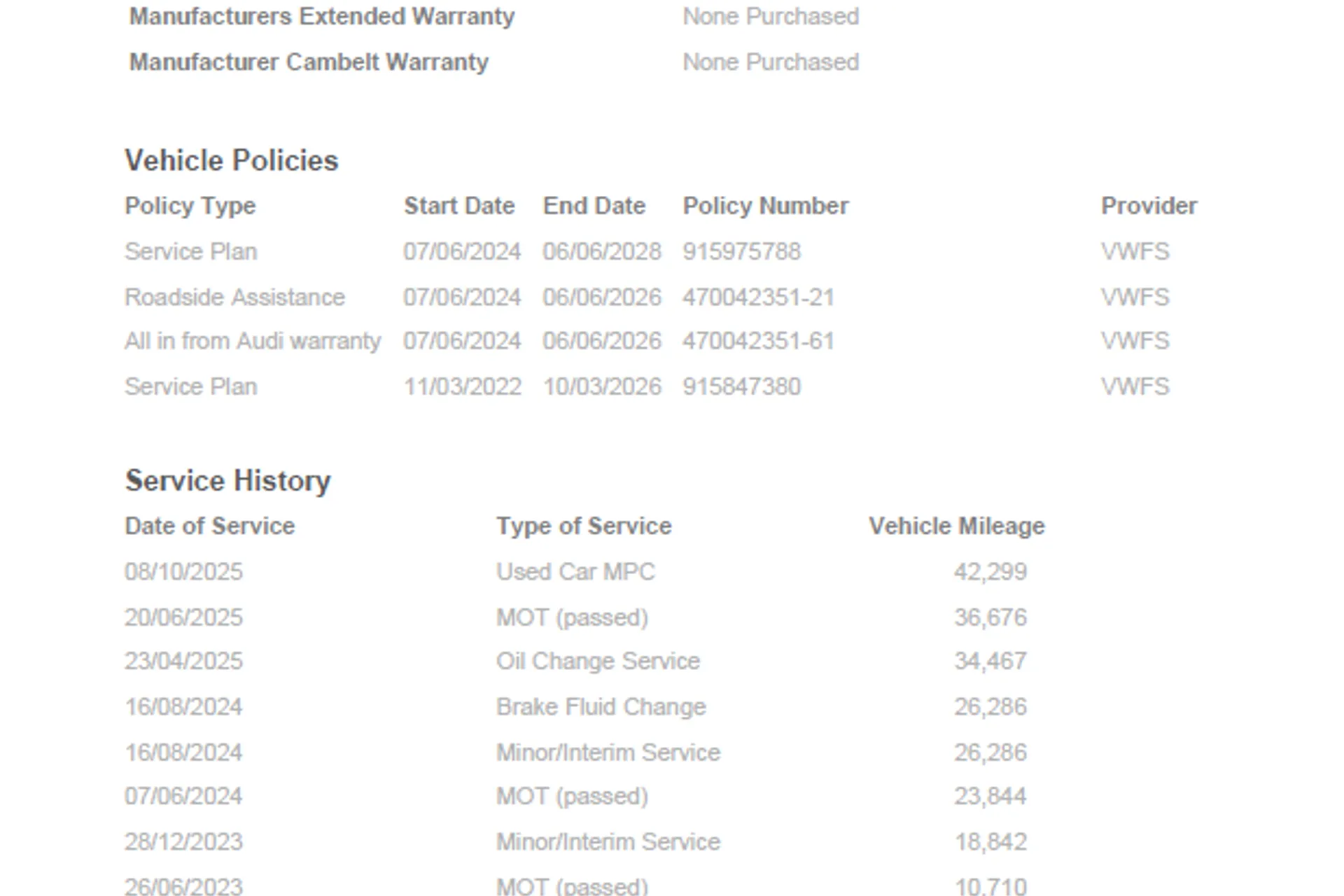Click the Provider column header
1344x896 pixels.
click(x=1149, y=206)
